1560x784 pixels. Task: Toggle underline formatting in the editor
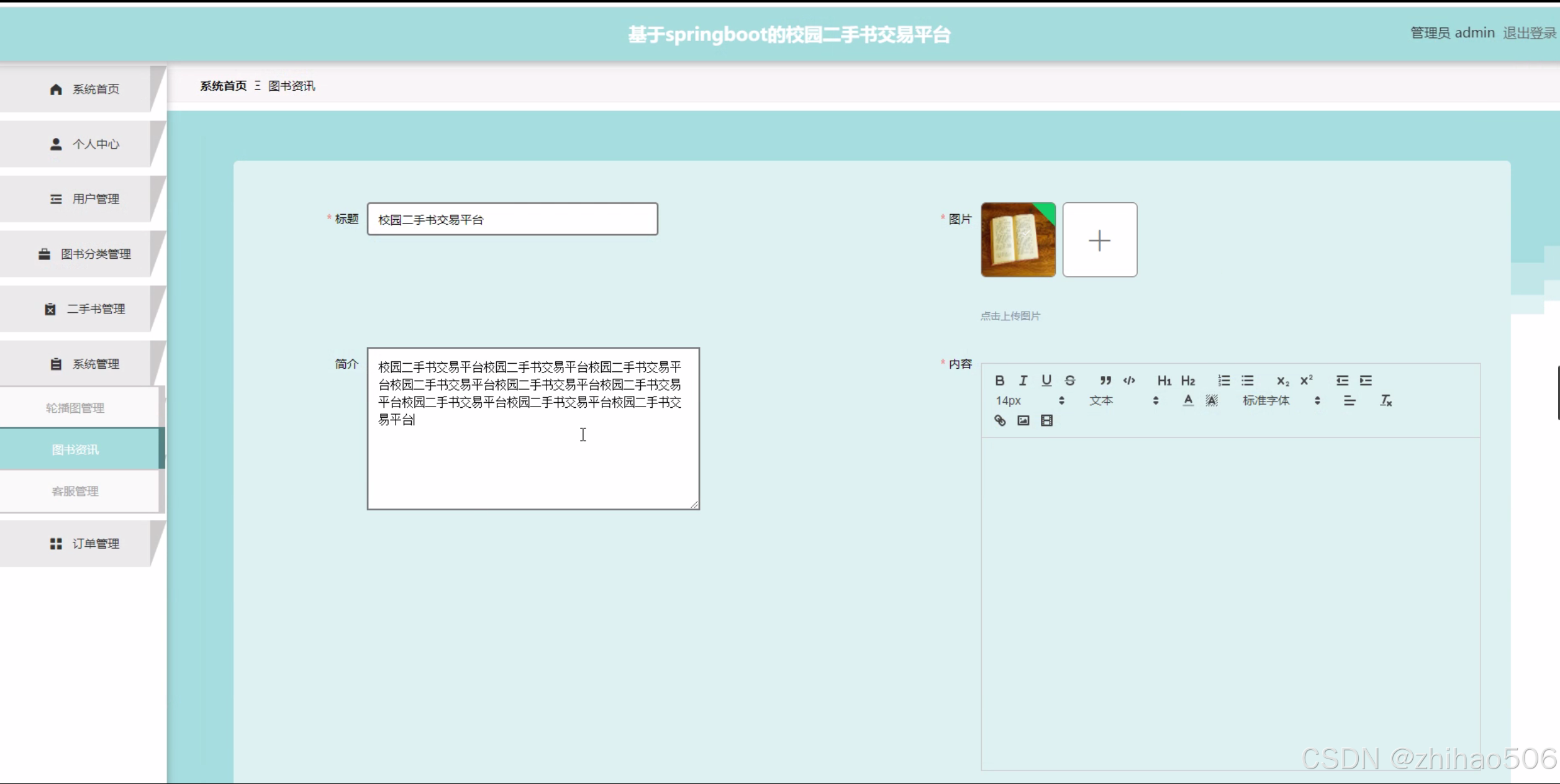[x=1046, y=381]
